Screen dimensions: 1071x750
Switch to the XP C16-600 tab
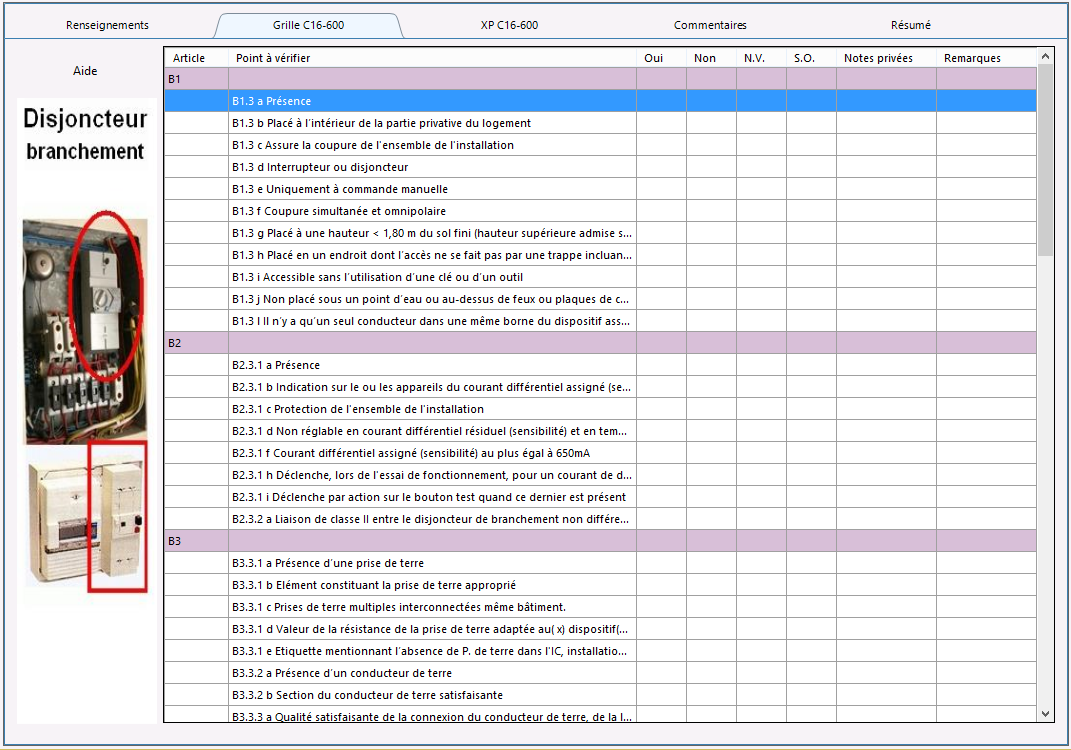[509, 25]
